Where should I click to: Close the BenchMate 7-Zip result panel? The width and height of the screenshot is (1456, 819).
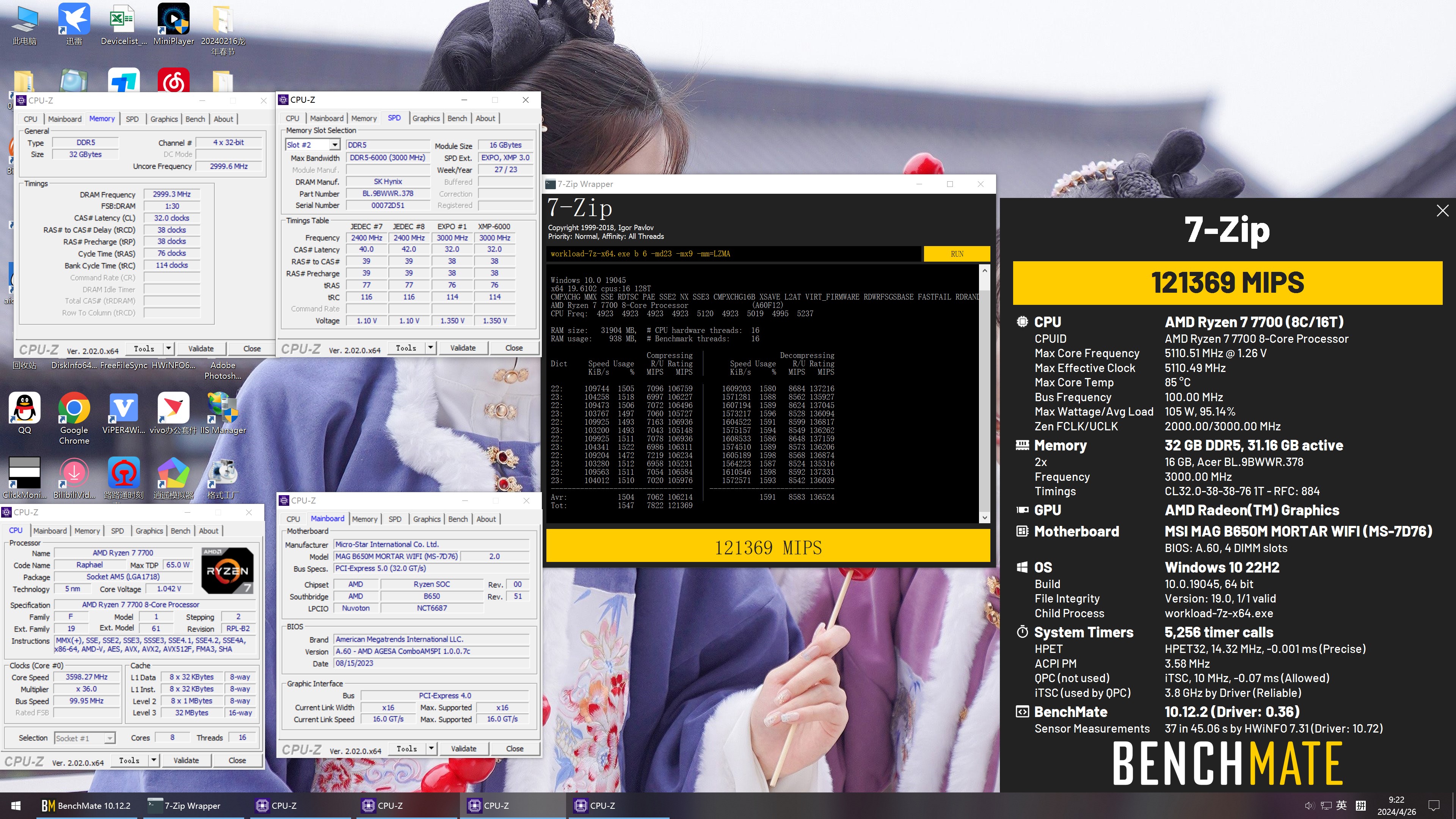(1442, 211)
